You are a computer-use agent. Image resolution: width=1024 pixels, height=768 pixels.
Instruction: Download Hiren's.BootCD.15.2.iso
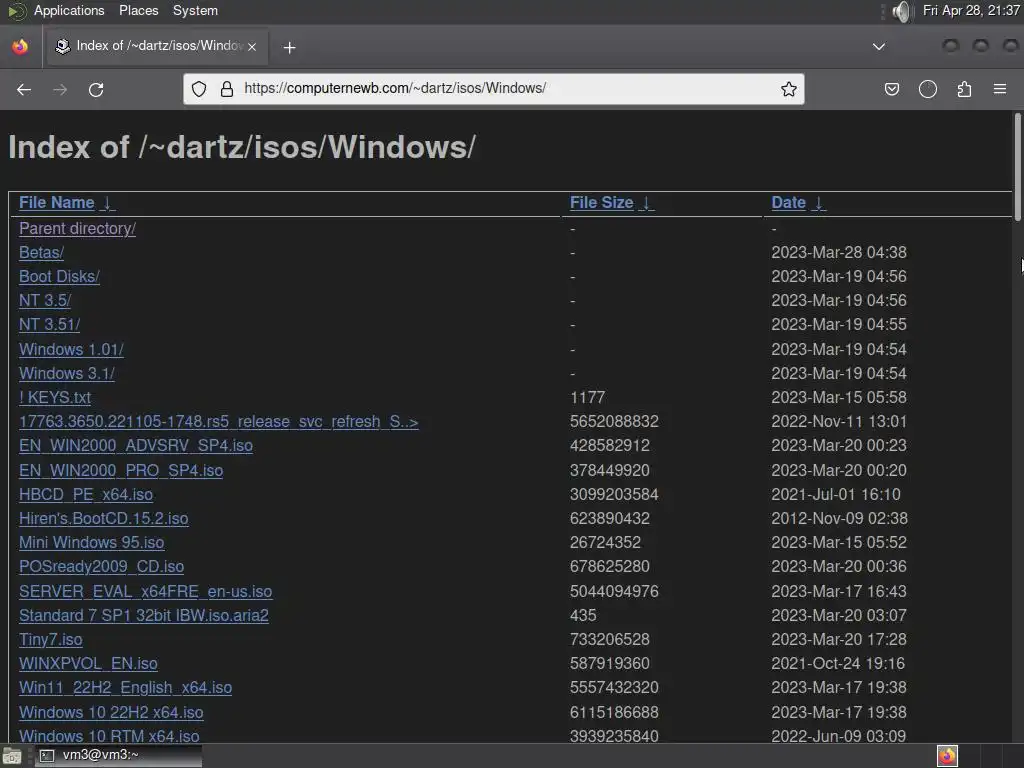103,519
